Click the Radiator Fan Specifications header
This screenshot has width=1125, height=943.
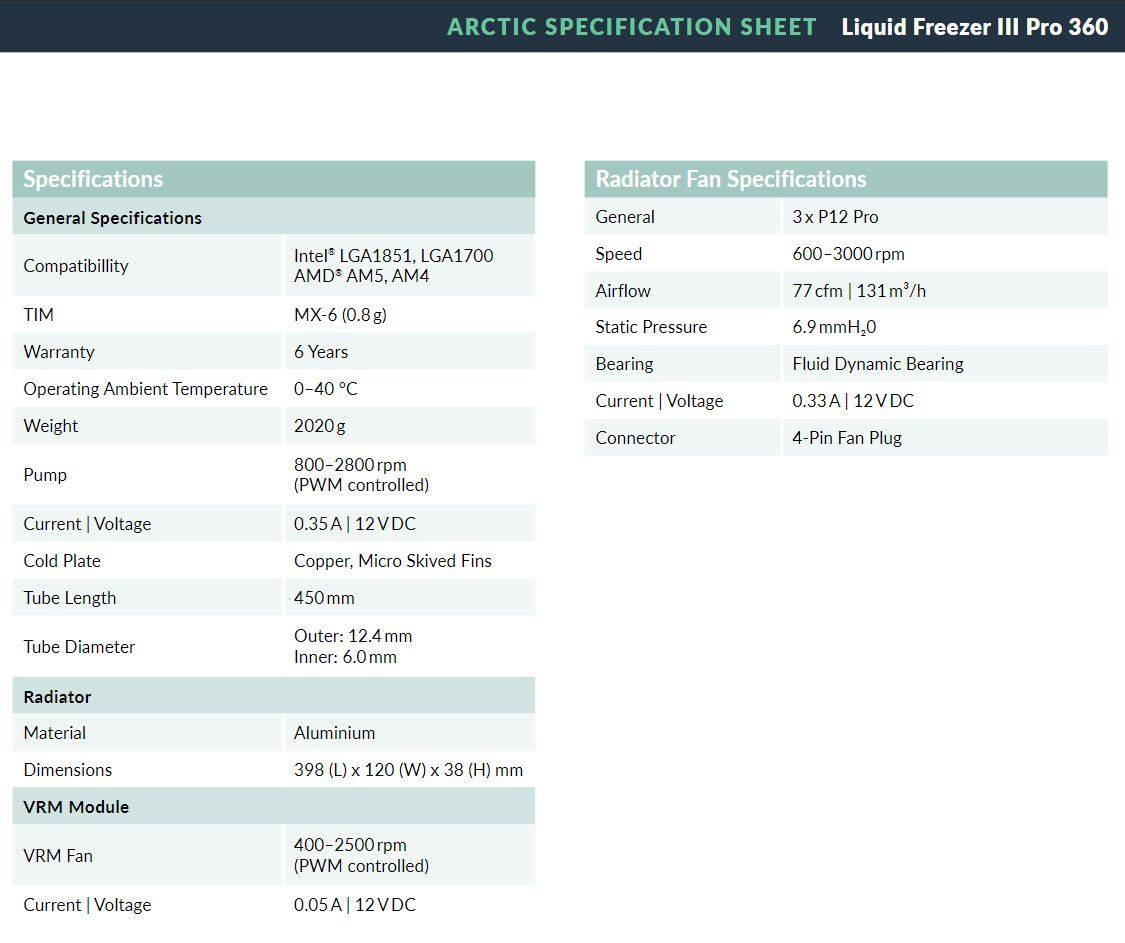click(730, 179)
